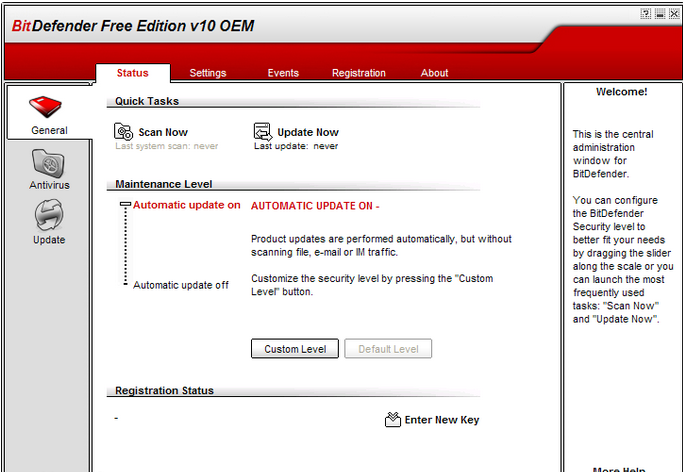Screen dimensions: 683x472
Task: Click the Scan Now icon
Action: 123,131
